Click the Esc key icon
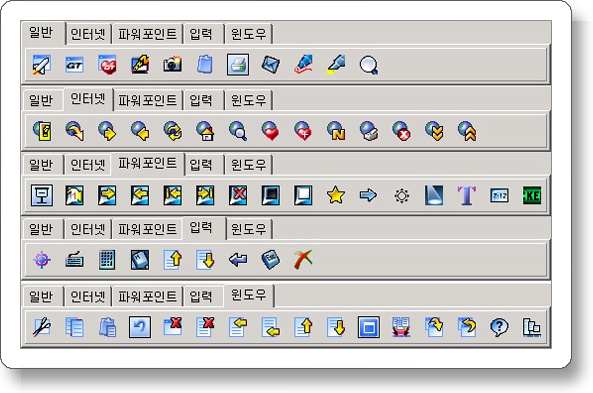Viewport: 593px width, 393px height. tap(271, 260)
